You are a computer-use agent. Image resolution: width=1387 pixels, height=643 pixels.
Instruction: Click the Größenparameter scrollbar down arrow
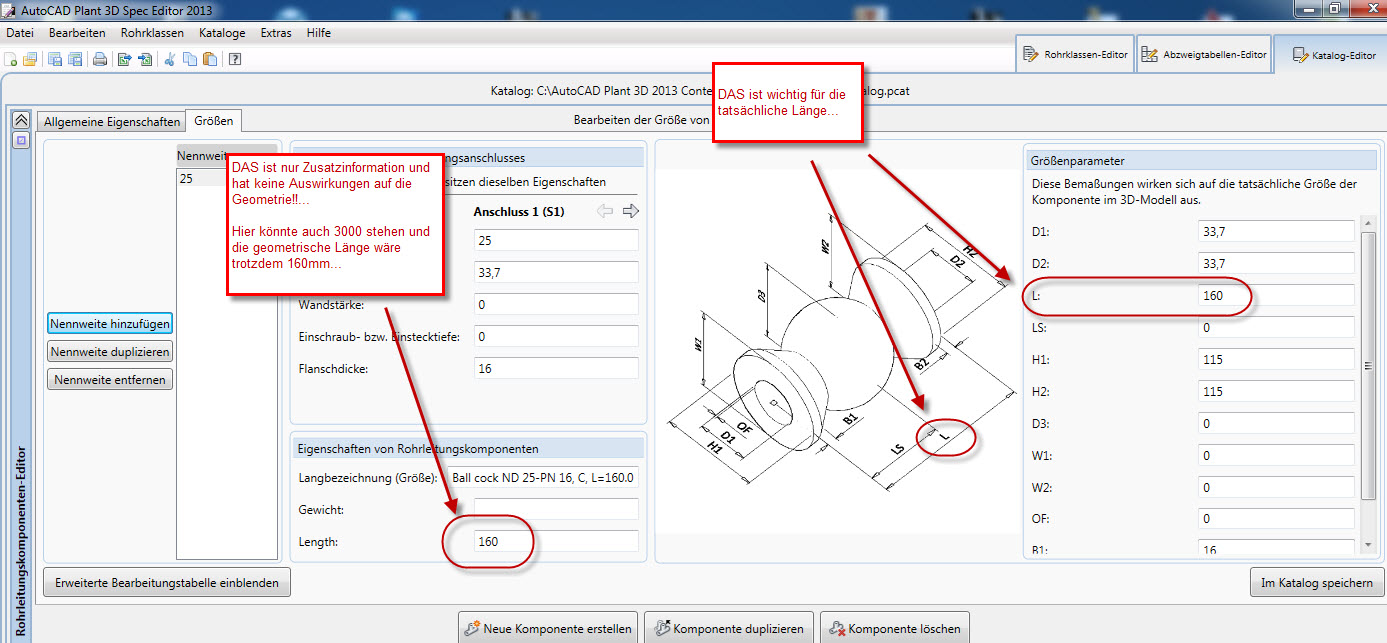[1368, 546]
